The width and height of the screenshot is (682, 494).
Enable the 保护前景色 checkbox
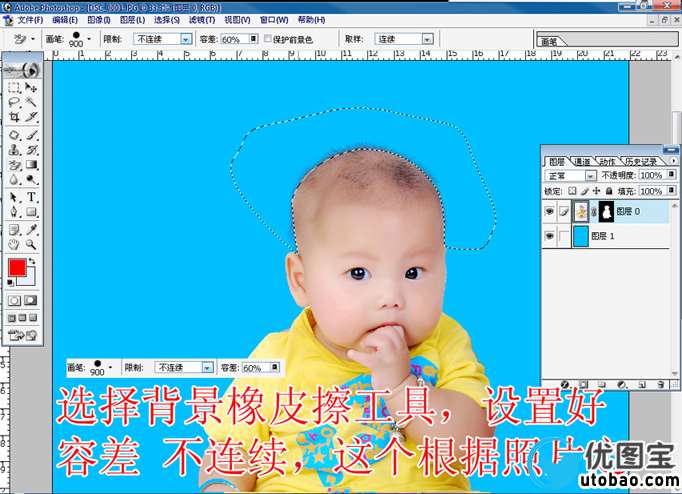pos(268,39)
